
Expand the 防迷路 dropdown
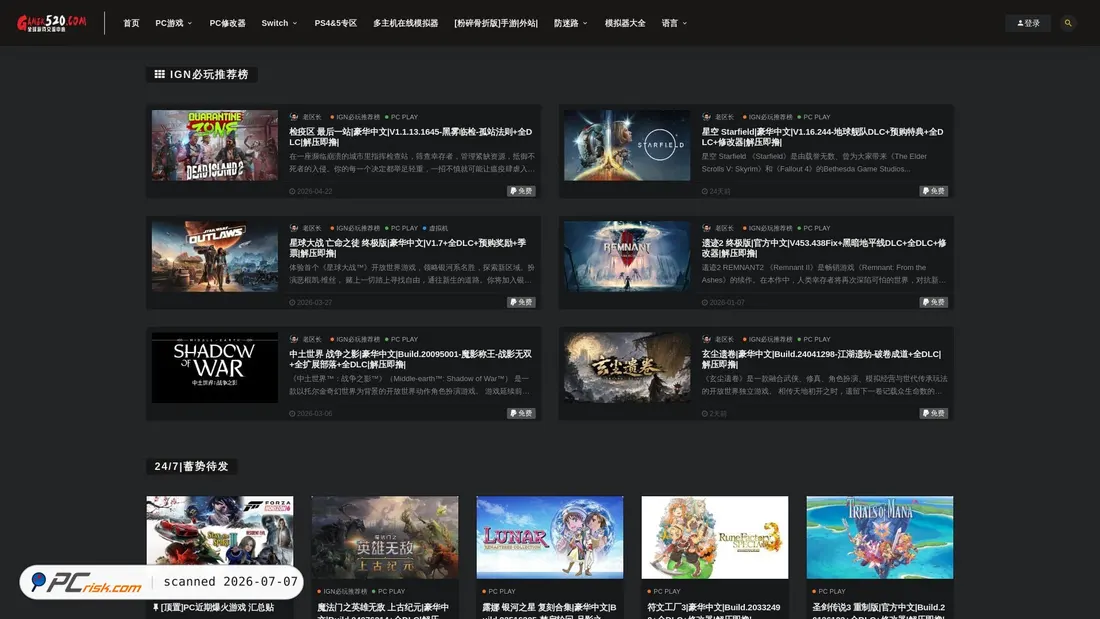pyautogui.click(x=570, y=23)
